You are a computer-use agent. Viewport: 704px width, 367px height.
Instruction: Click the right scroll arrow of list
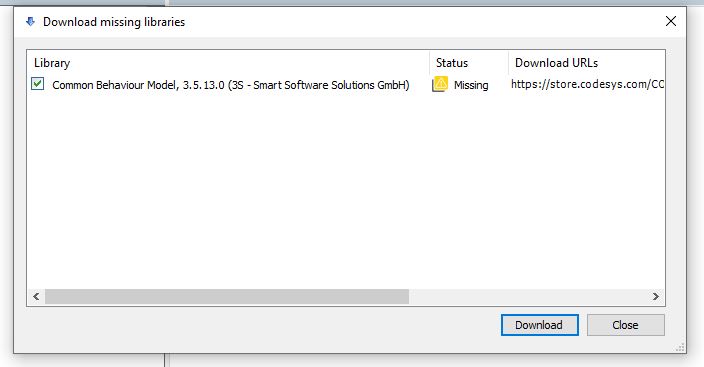pyautogui.click(x=656, y=296)
